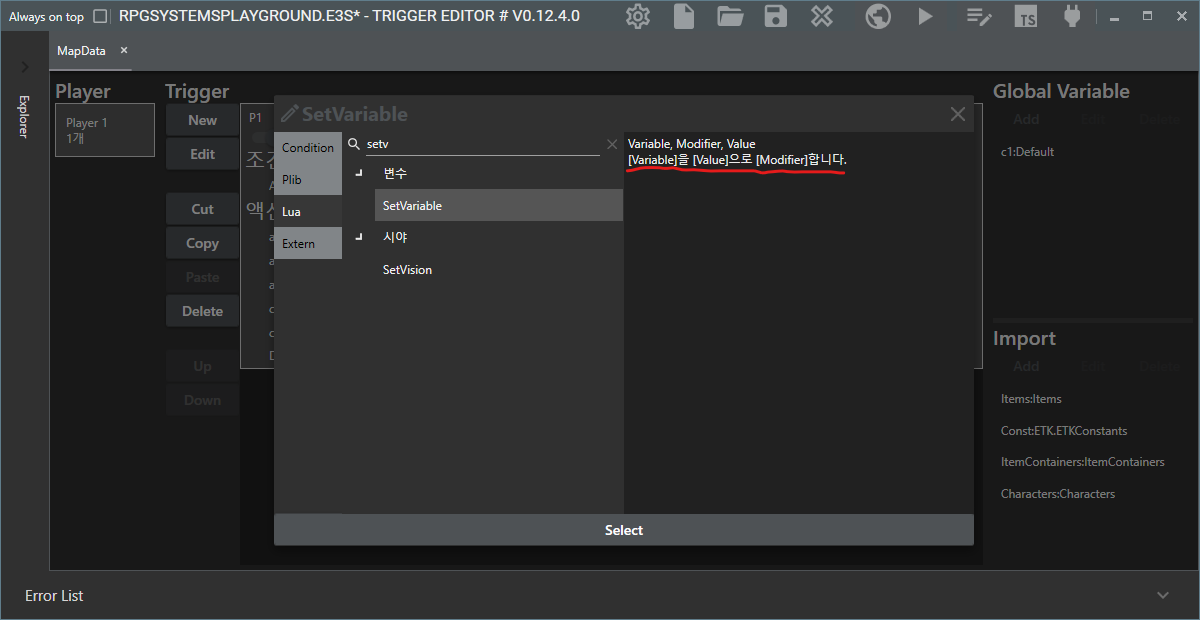Viewport: 1200px width, 620px height.
Task: Run the build with the play icon
Action: [x=925, y=16]
